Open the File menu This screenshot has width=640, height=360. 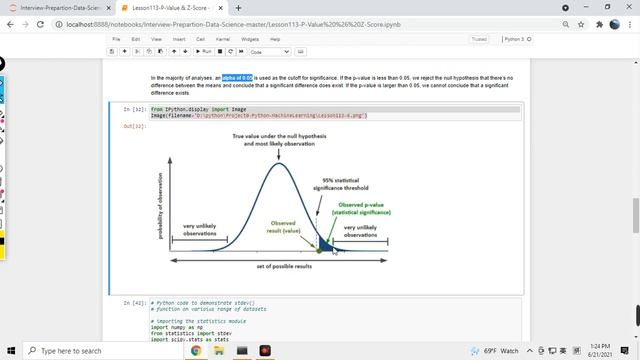(116, 39)
